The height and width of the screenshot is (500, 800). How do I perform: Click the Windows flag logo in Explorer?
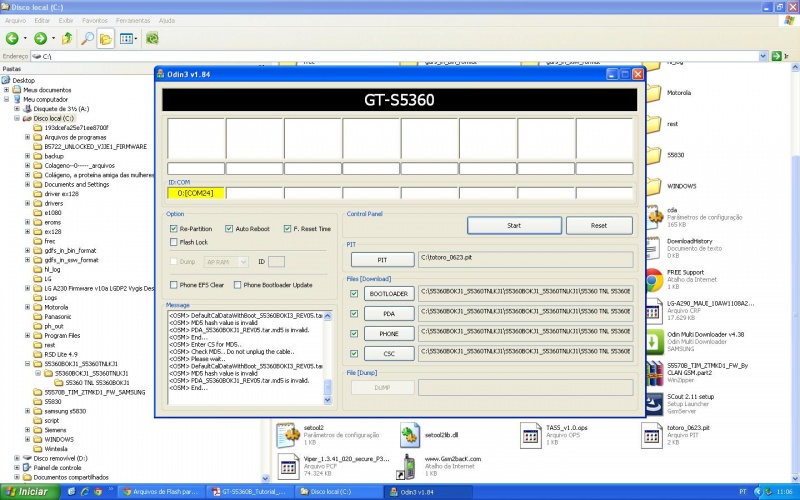click(789, 20)
